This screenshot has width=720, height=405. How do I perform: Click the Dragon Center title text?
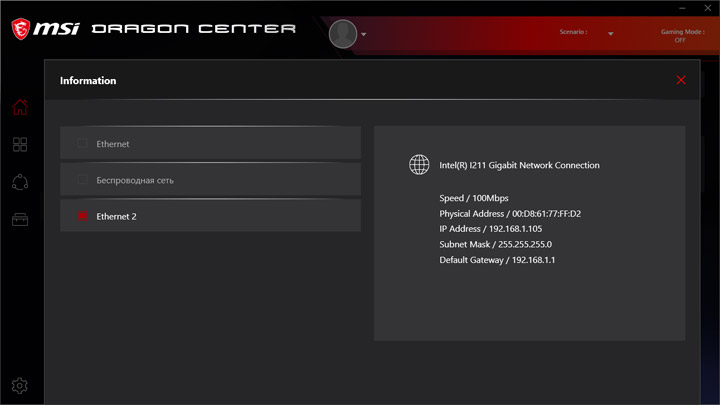pyautogui.click(x=193, y=29)
